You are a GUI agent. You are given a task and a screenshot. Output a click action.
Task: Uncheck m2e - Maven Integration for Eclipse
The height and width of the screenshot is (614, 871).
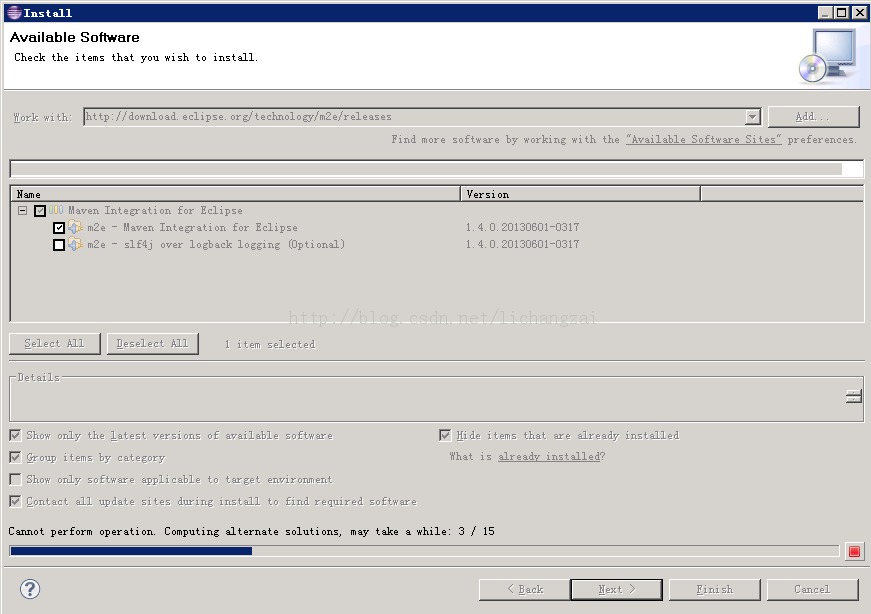(x=59, y=228)
